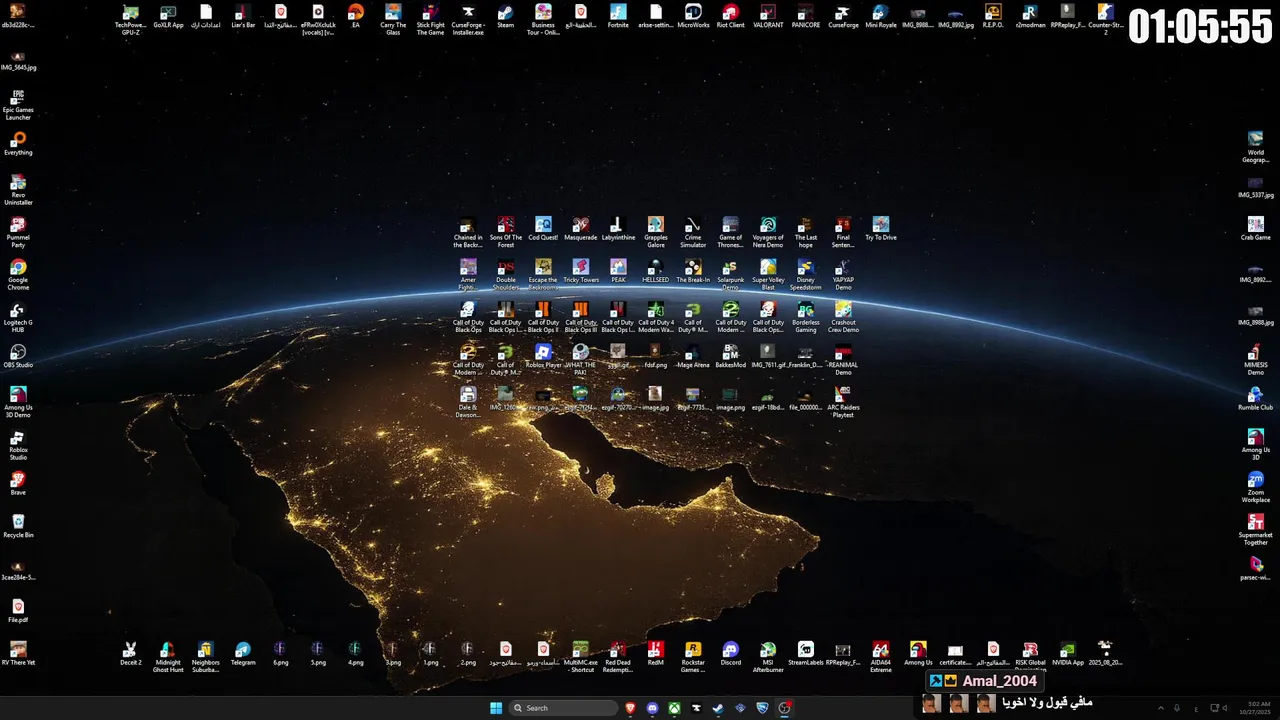Open ARC Raiders Playtest shortcut

pos(843,401)
